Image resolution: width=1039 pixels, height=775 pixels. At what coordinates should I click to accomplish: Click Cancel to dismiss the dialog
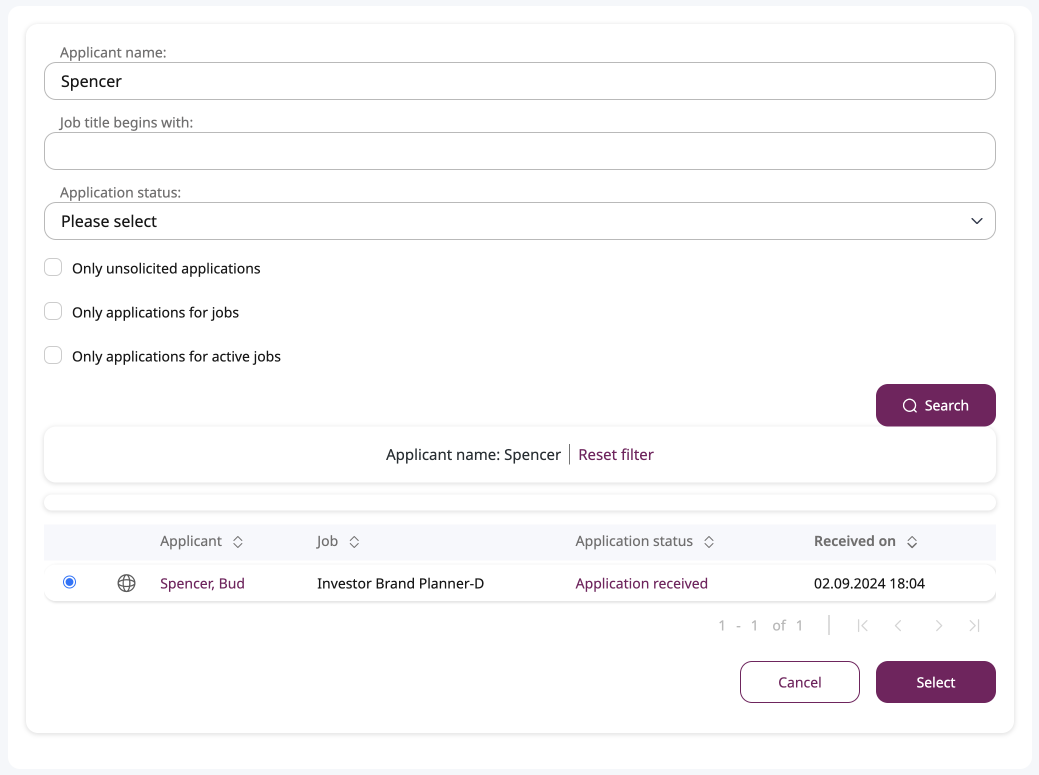pos(799,682)
